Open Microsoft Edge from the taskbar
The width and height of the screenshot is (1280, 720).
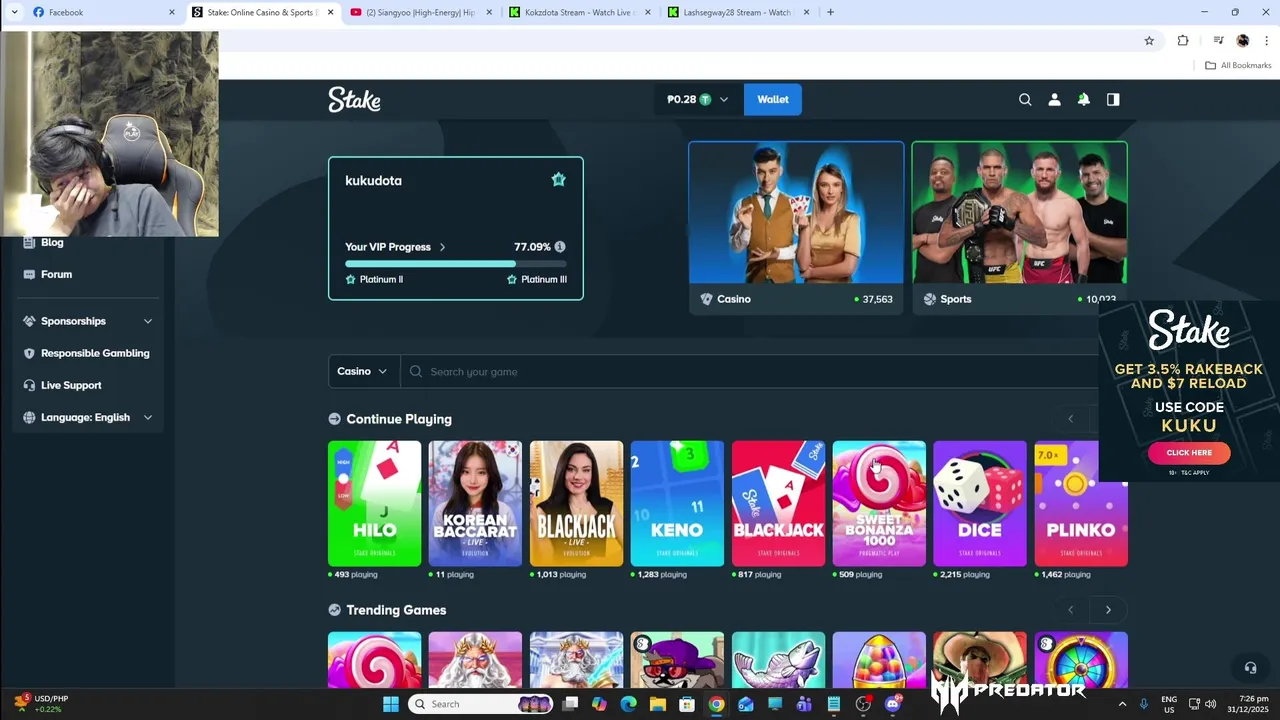point(628,704)
